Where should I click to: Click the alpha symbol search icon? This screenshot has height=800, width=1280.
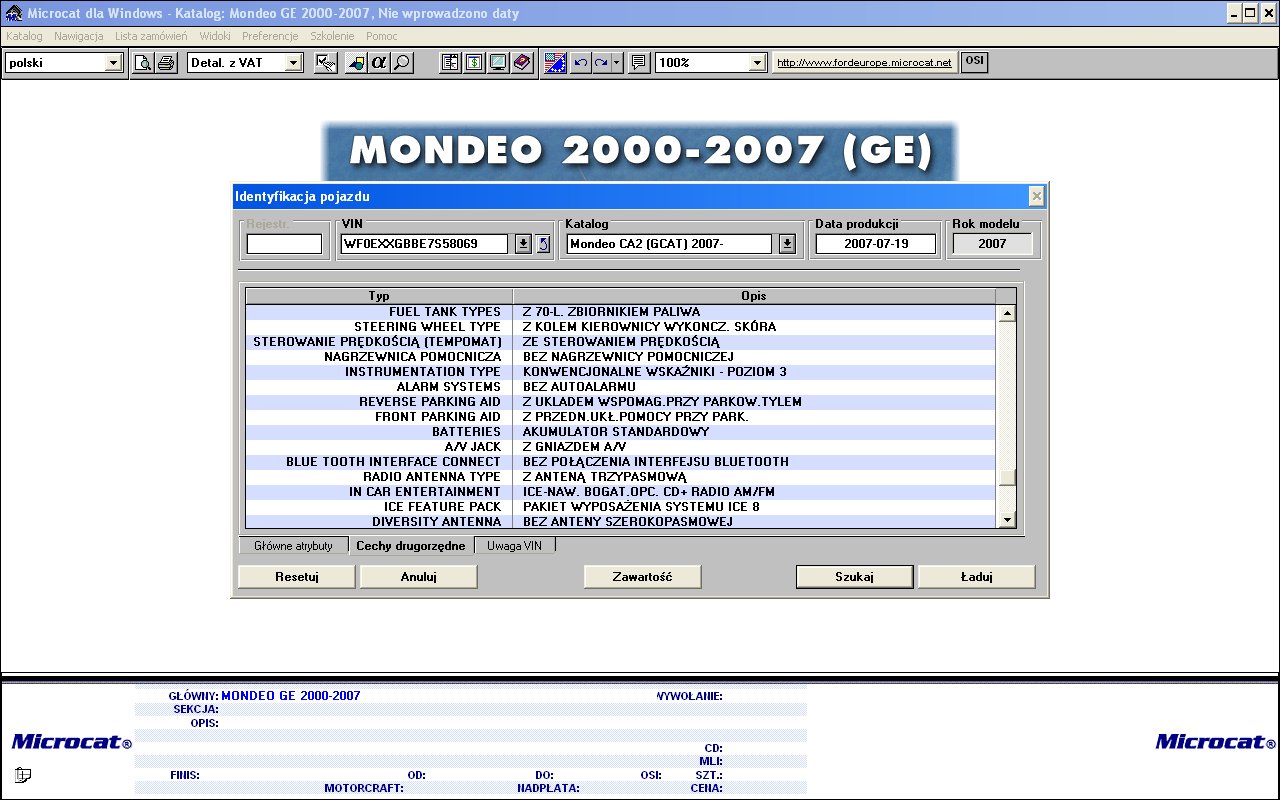tap(379, 63)
